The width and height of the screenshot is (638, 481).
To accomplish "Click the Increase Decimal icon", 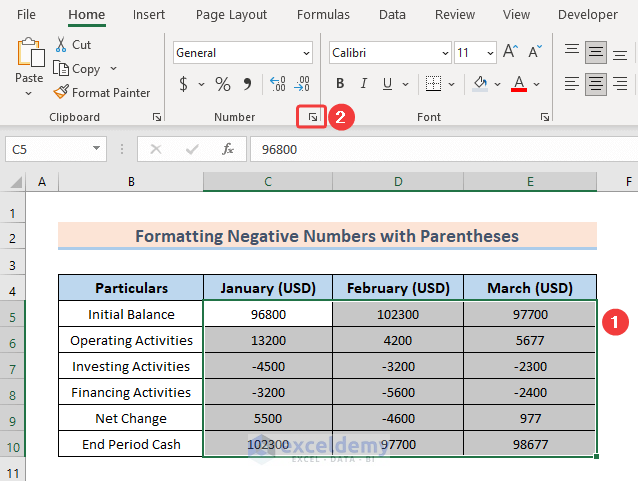I will (277, 84).
